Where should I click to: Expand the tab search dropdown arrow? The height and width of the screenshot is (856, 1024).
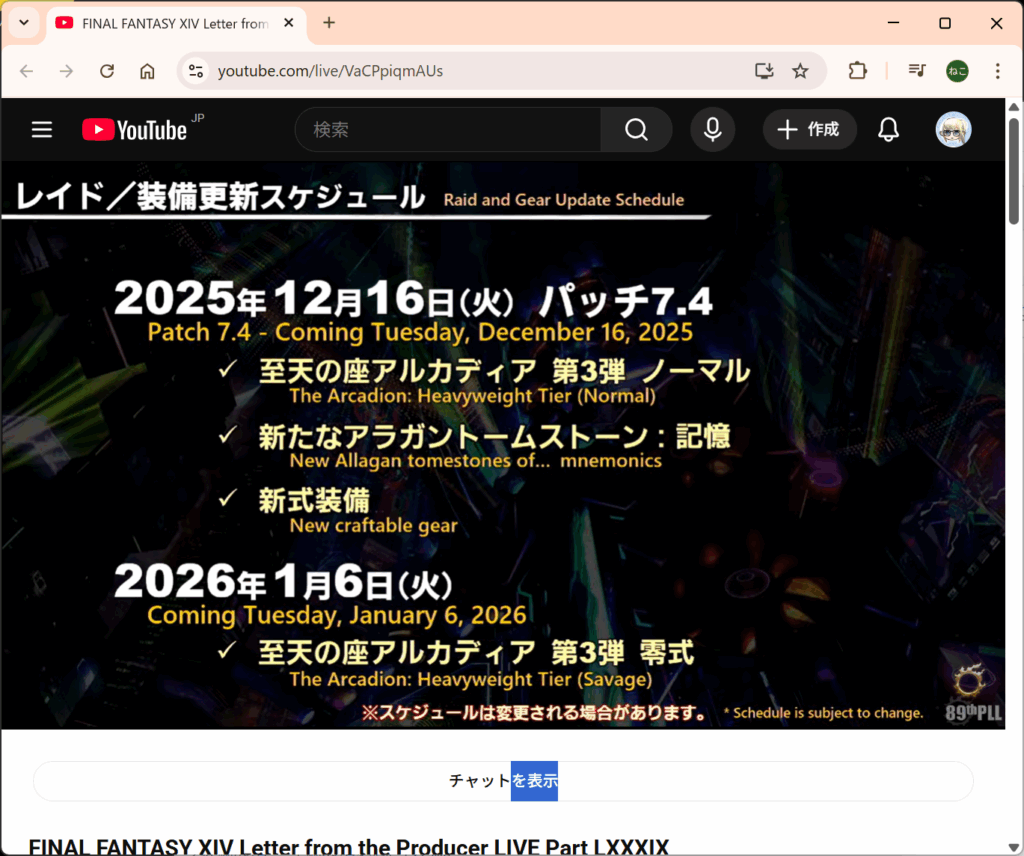coord(23,23)
